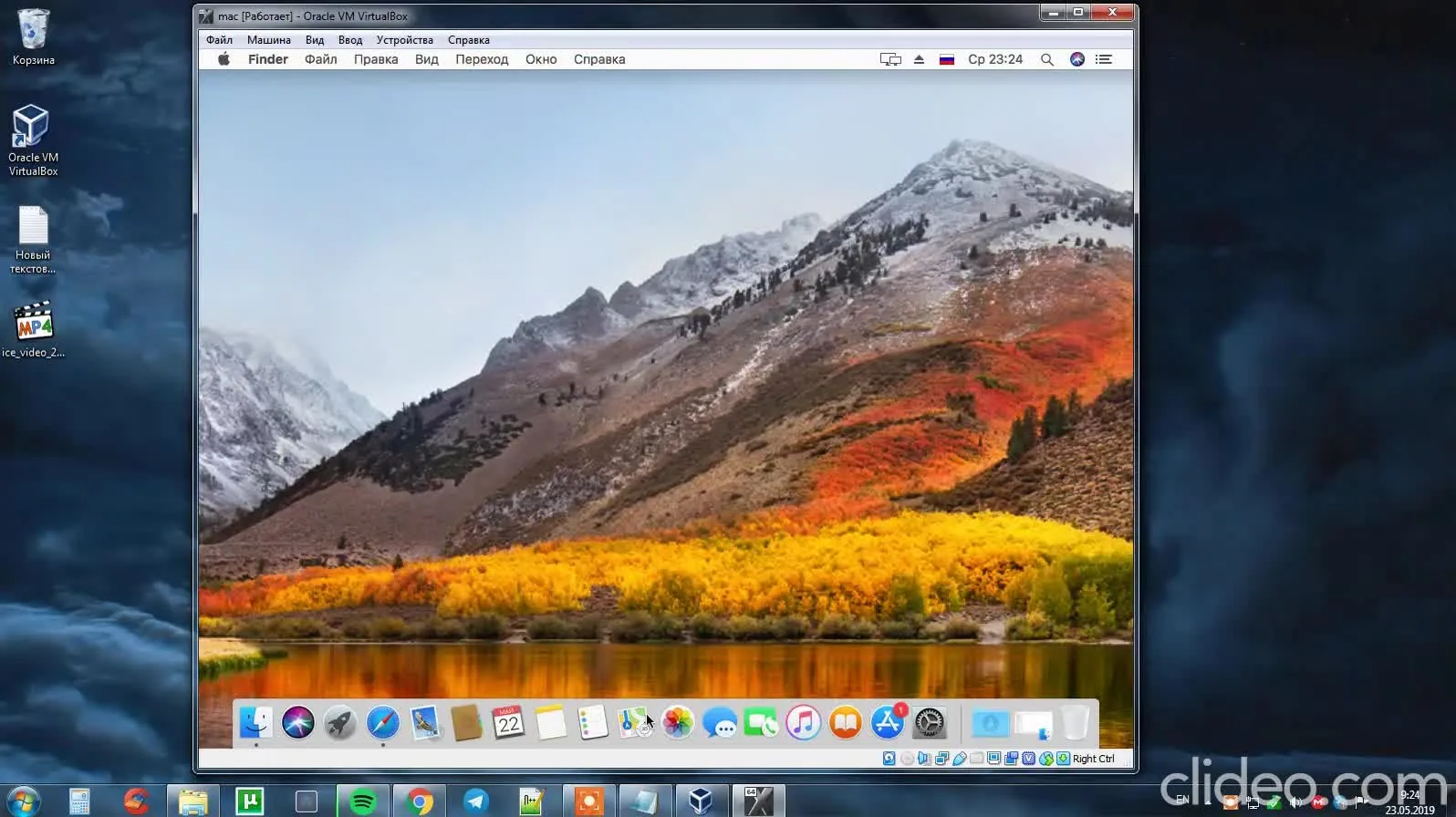Open macOS Справка menu beside Окно
Image resolution: width=1456 pixels, height=817 pixels.
[x=599, y=59]
